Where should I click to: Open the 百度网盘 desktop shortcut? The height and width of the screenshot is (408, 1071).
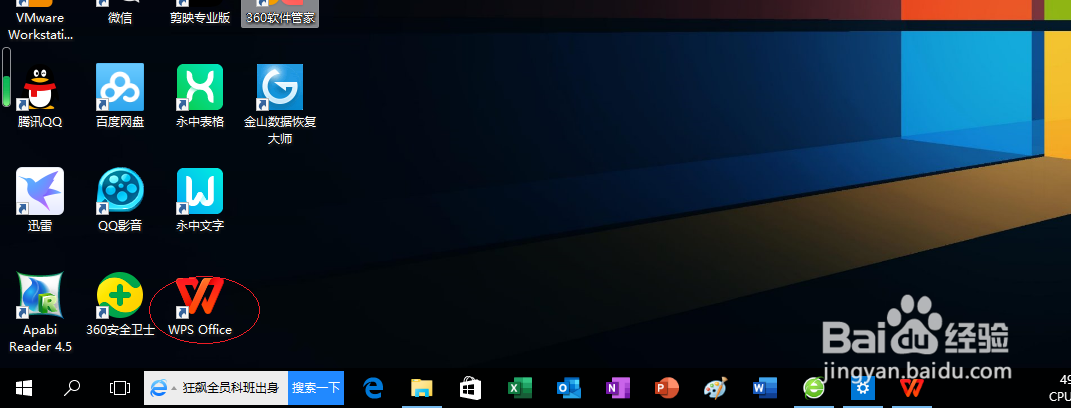(x=120, y=87)
